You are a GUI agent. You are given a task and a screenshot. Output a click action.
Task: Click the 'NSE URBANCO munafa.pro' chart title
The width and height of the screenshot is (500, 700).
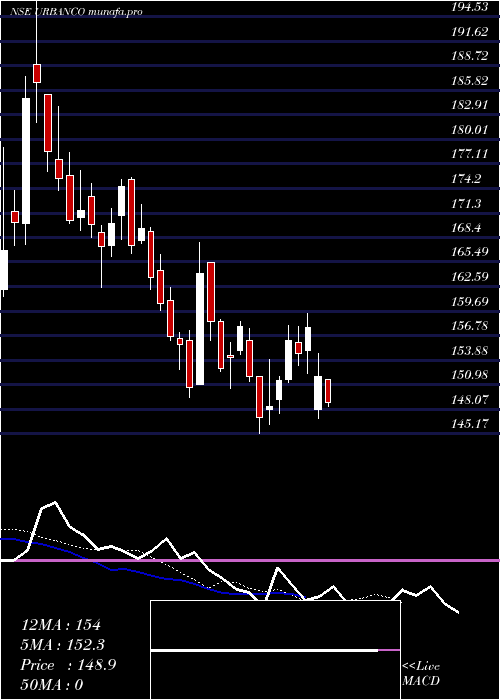[76, 12]
